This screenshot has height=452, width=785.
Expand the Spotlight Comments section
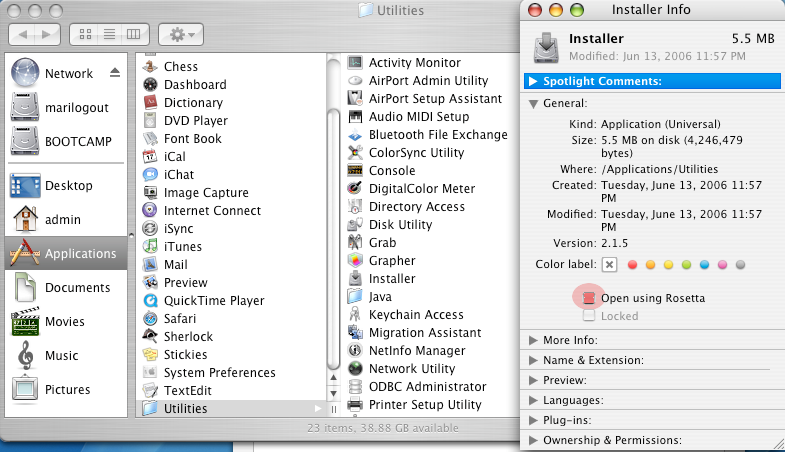click(x=533, y=81)
